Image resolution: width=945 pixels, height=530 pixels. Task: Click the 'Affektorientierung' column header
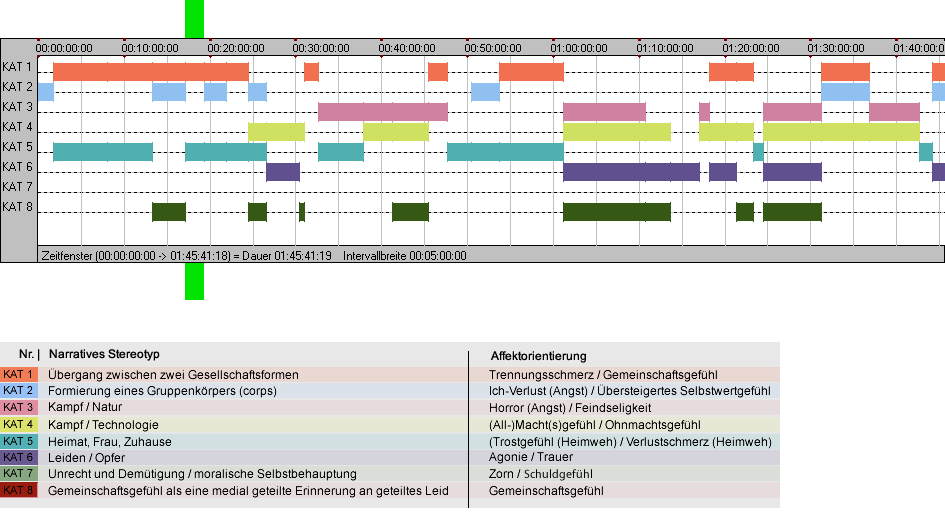coord(538,356)
